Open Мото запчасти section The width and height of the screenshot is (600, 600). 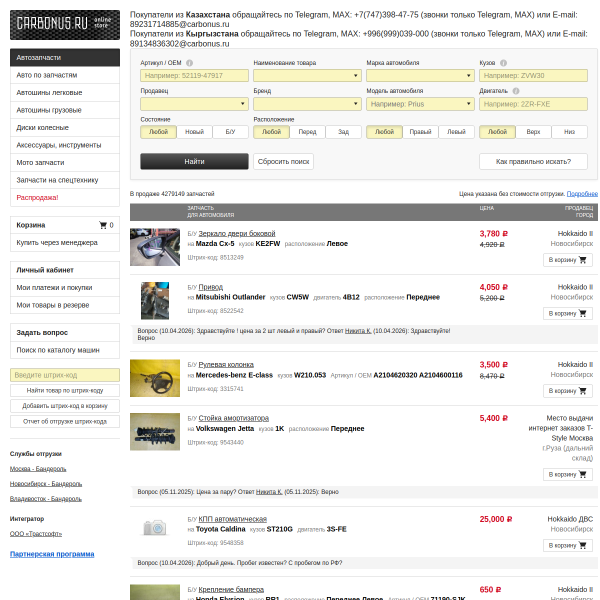[65, 163]
